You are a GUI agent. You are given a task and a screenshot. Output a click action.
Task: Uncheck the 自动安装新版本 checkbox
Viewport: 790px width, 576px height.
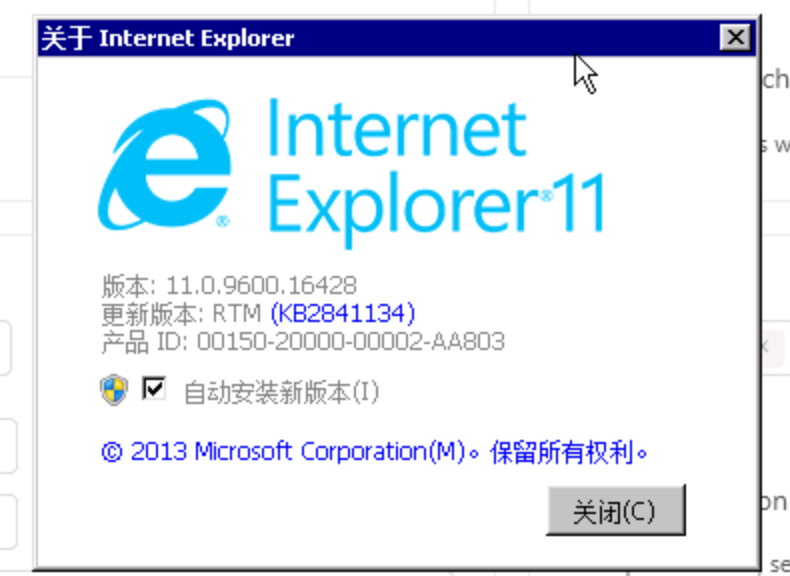point(154,389)
